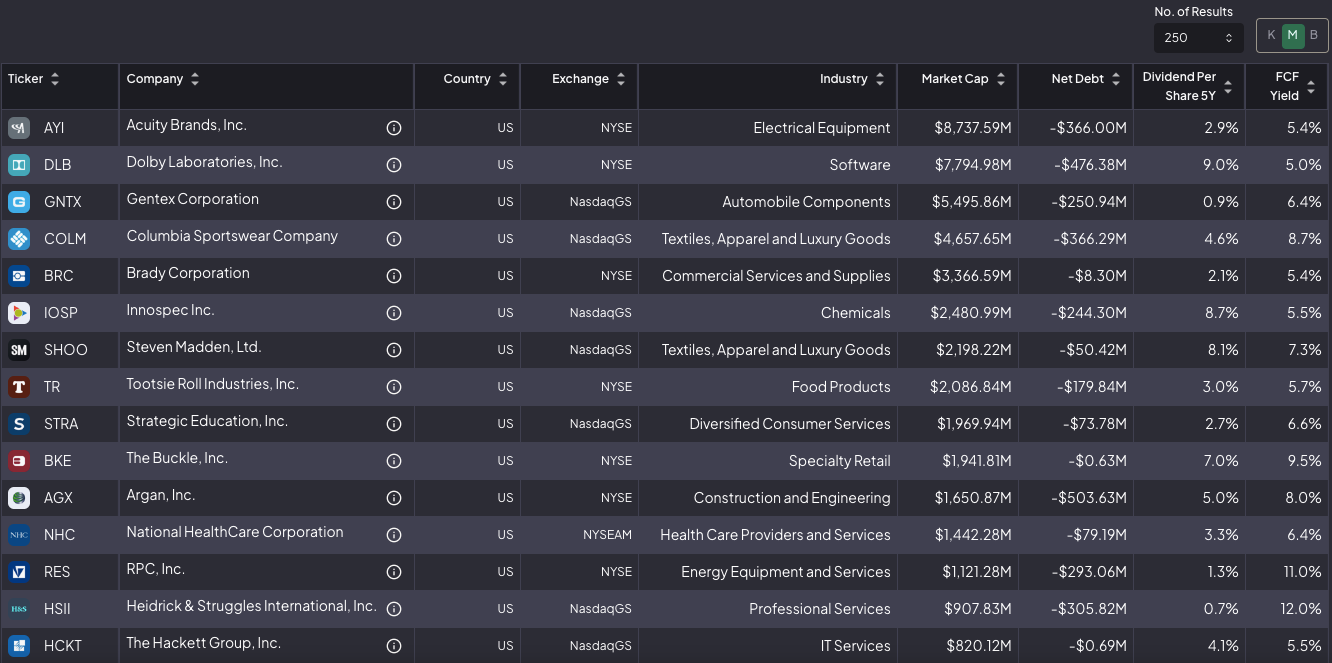Click the TR ticker logo

(x=19, y=387)
